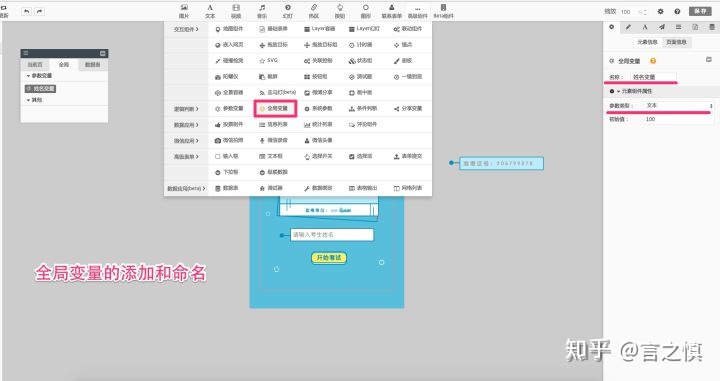Viewport: 720px width, 381px height.
Task: Minimize the variable list panel
Action: coord(103,54)
